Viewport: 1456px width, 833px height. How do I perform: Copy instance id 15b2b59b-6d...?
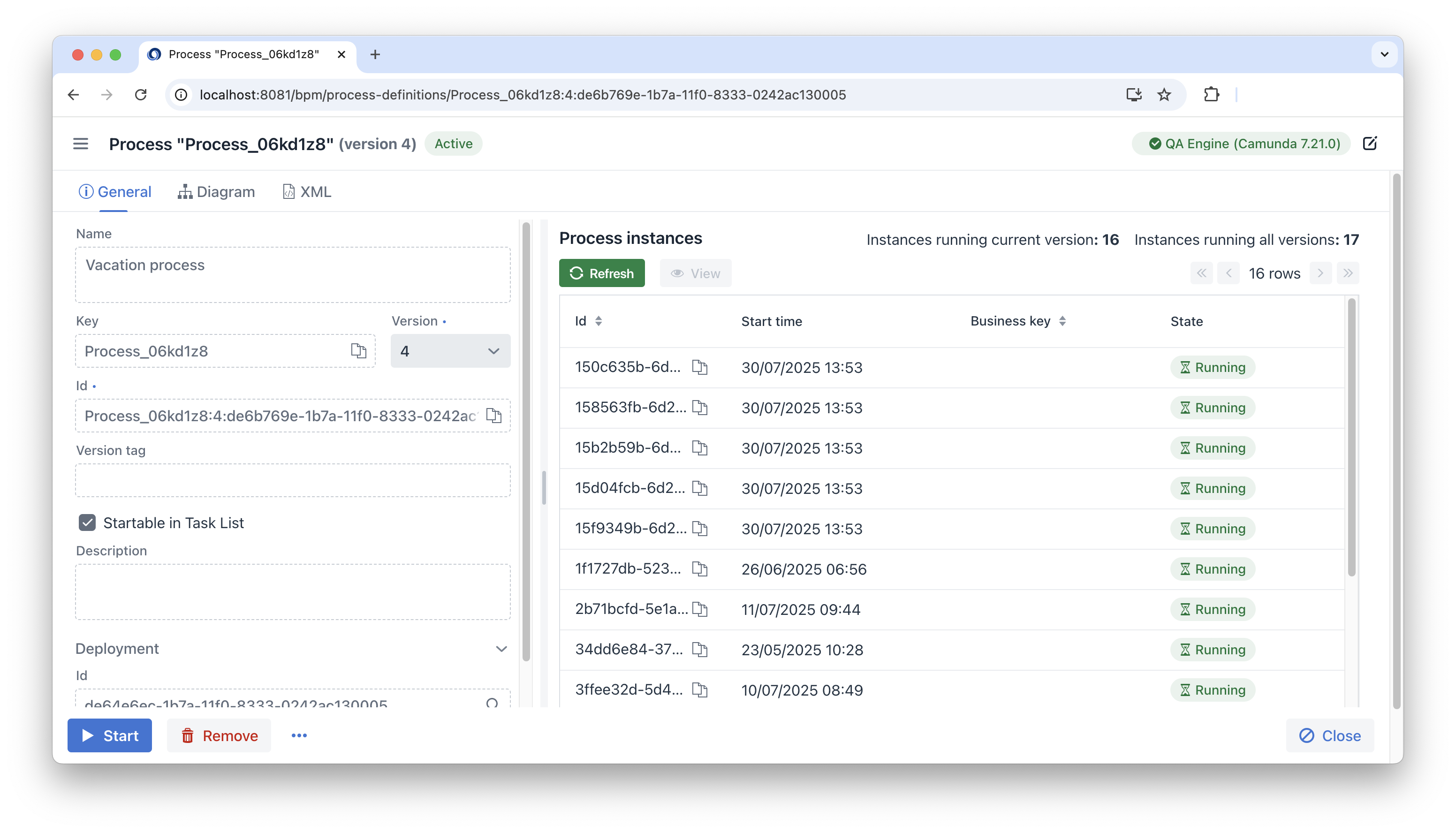click(x=700, y=447)
